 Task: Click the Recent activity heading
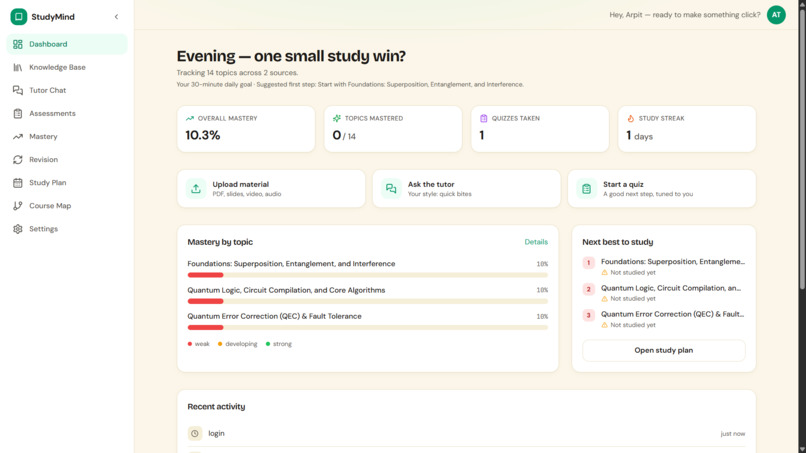click(216, 407)
